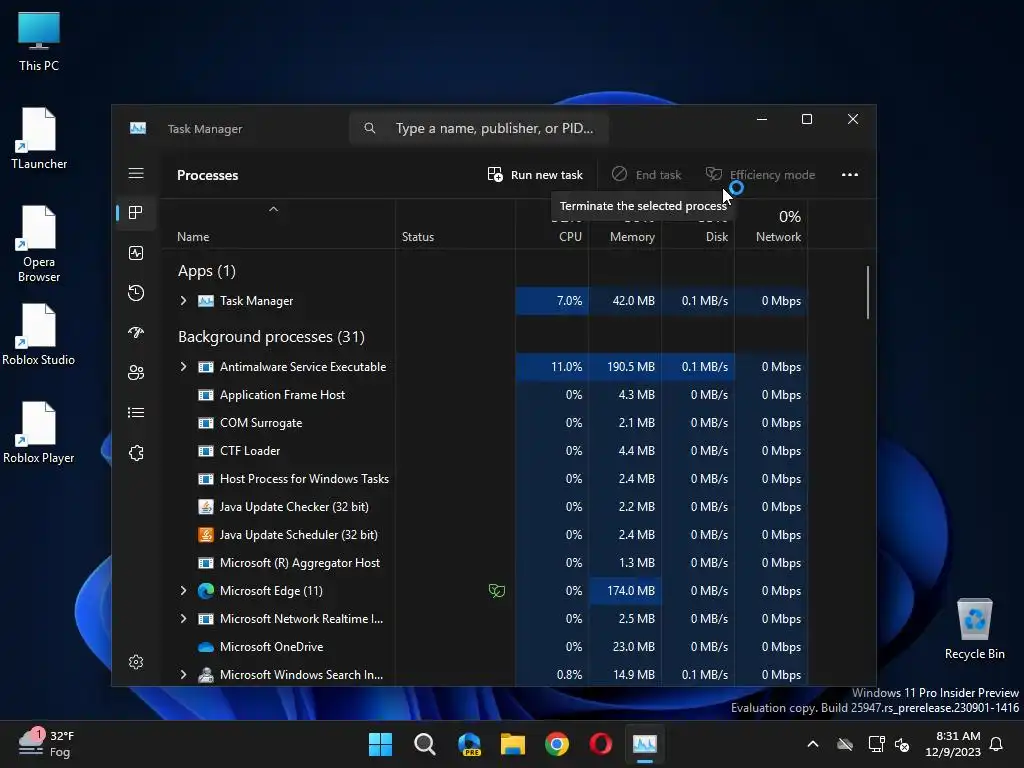Select the Recycle Bin desktop icon
The width and height of the screenshot is (1024, 768).
pyautogui.click(x=974, y=628)
